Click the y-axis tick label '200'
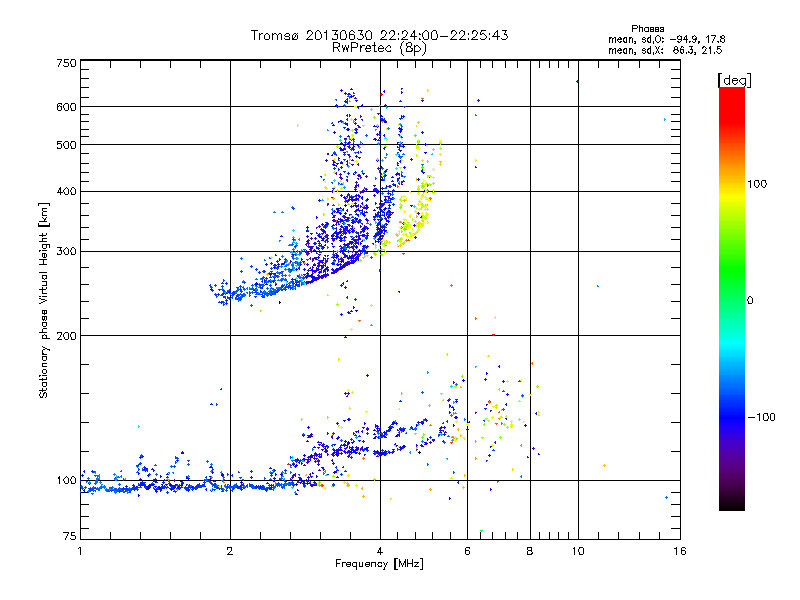This screenshot has width=800, height=600. [67, 336]
